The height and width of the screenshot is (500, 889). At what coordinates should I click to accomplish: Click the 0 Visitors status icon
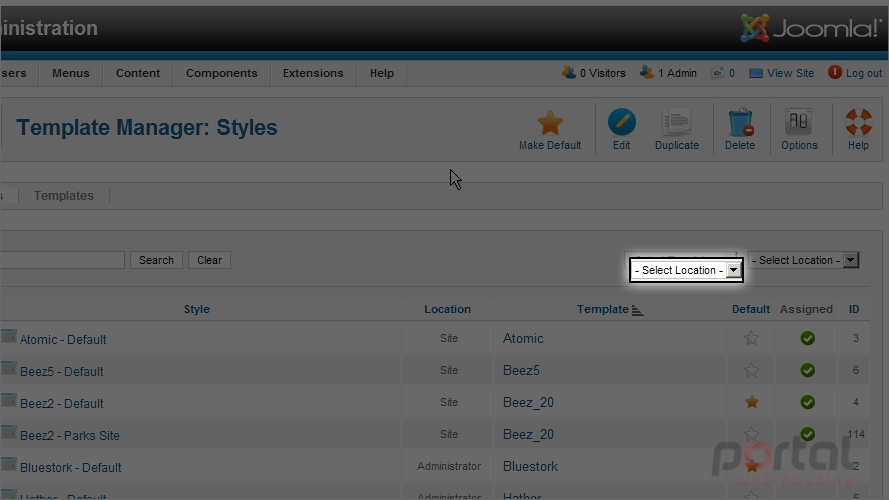point(569,72)
